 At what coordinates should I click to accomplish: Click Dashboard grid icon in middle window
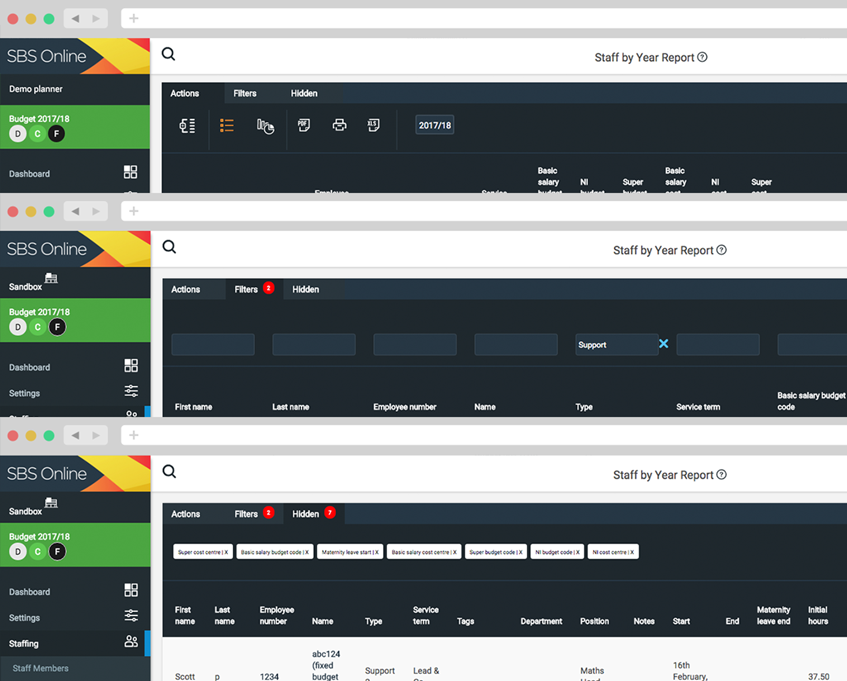pyautogui.click(x=131, y=366)
